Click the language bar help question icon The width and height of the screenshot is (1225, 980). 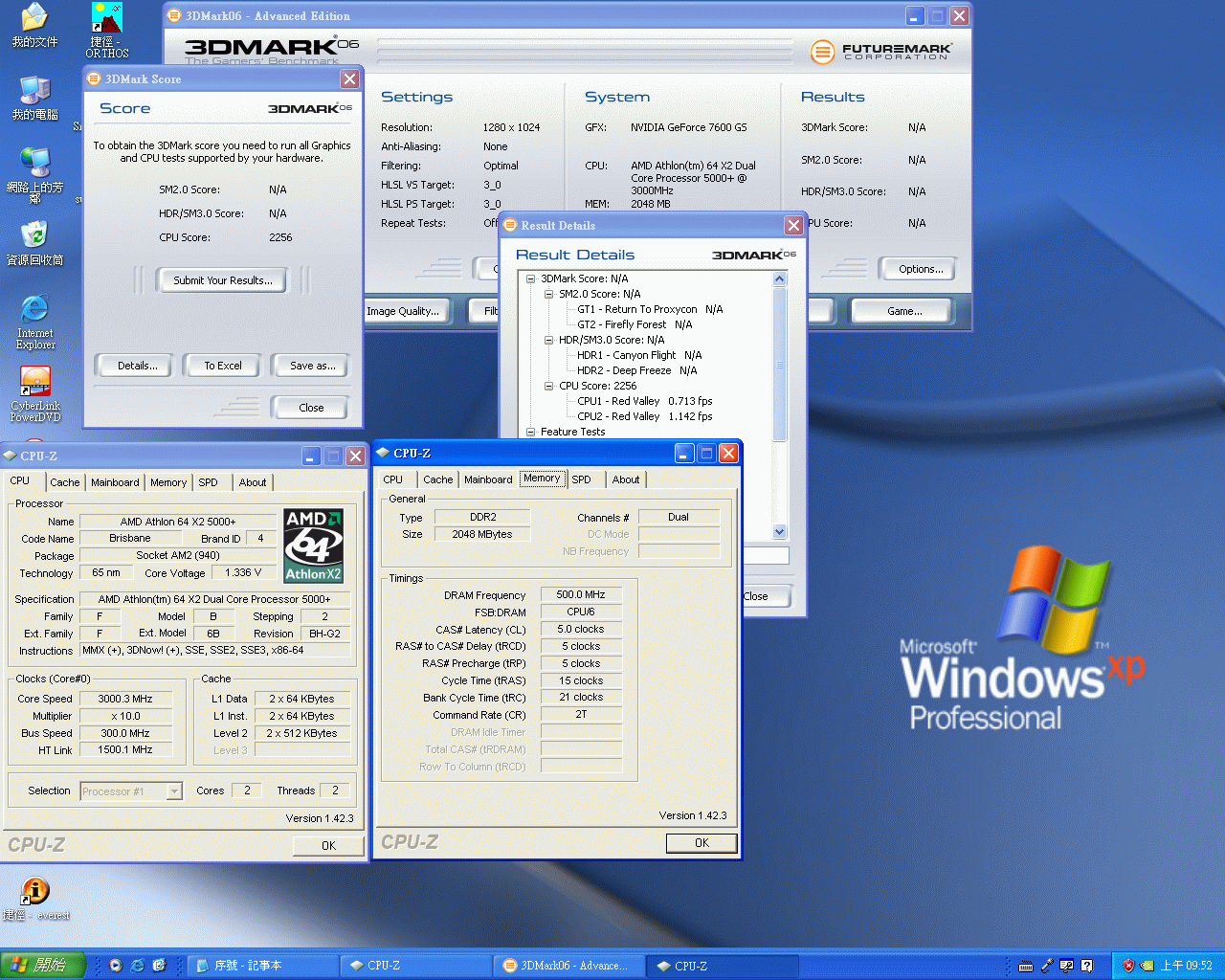(1086, 966)
